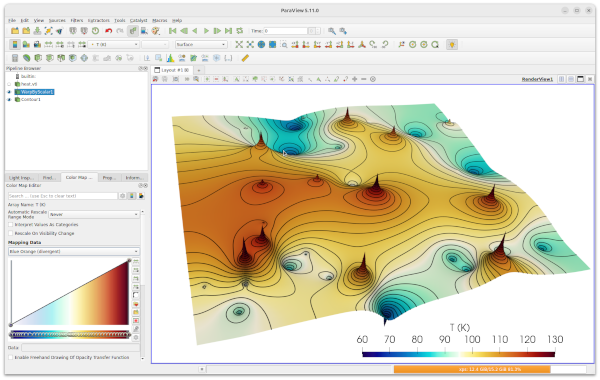Select Contour1 in the Pipeline Browser
The height and width of the screenshot is (380, 600).
point(31,99)
